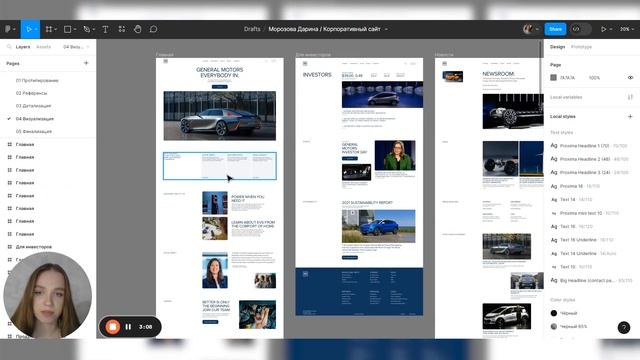Open the current page dropdown 04 Визу...

point(76,47)
